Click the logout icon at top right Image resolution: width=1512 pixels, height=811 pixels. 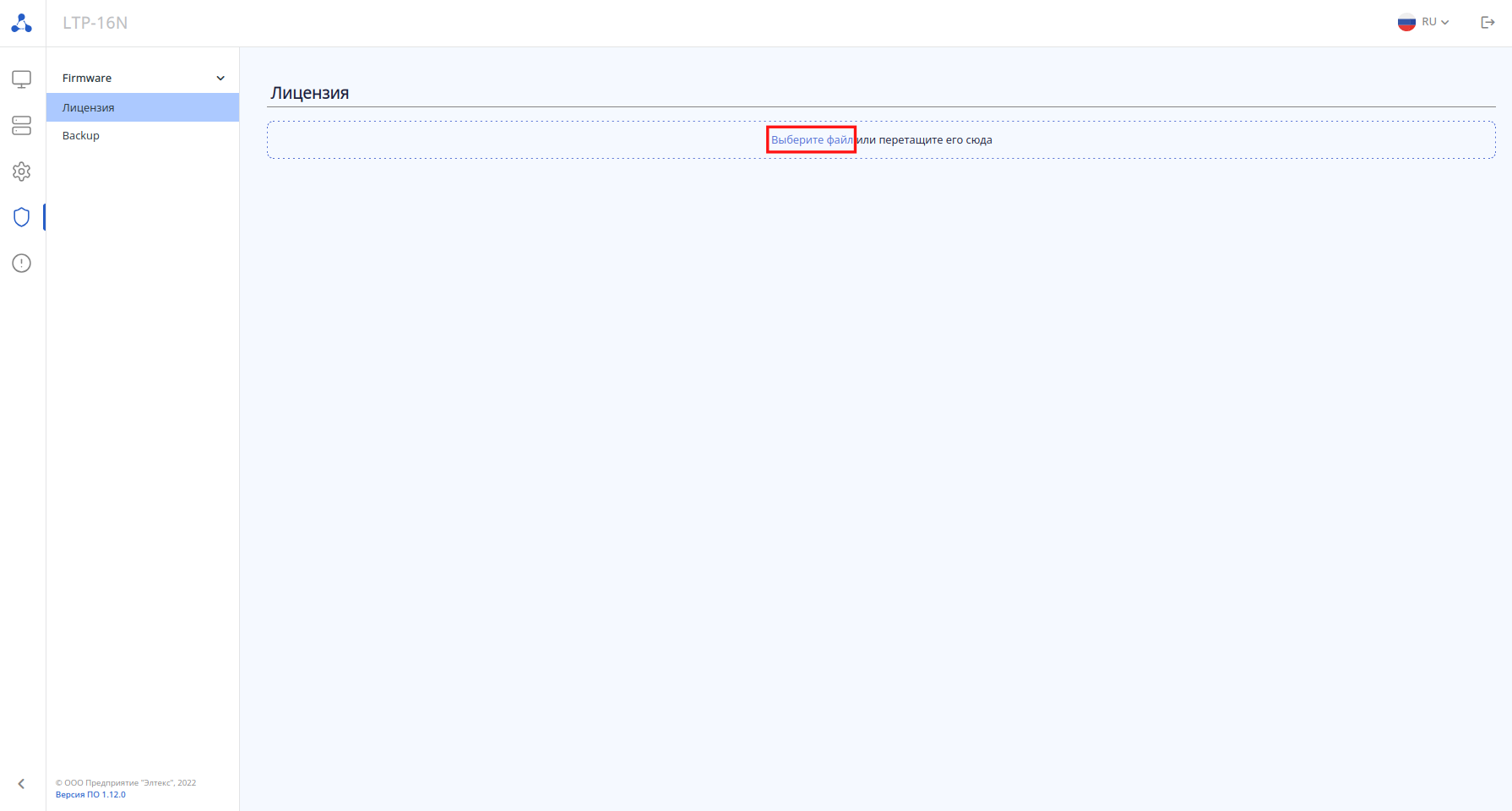[x=1488, y=23]
